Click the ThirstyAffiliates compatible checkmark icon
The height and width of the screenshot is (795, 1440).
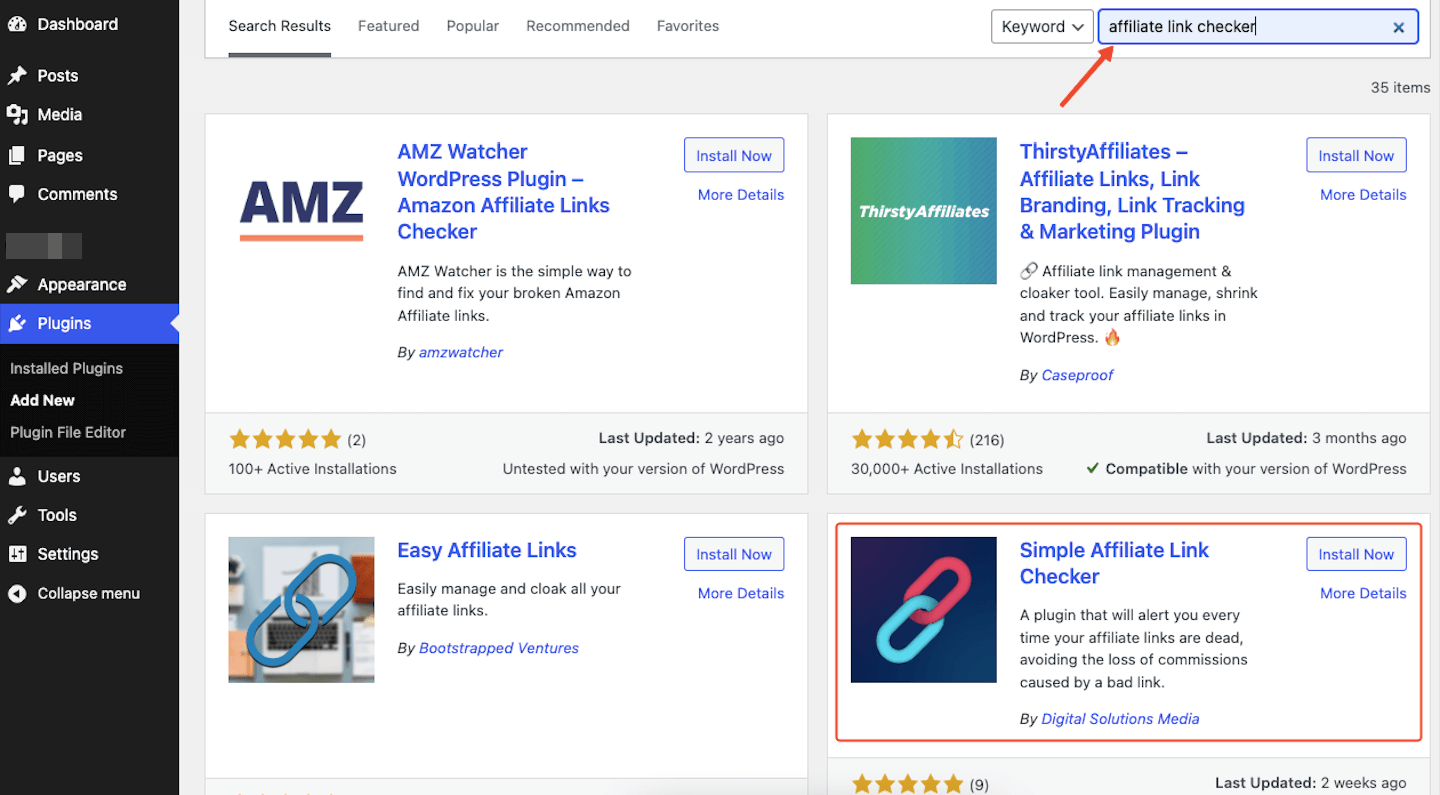point(1093,468)
